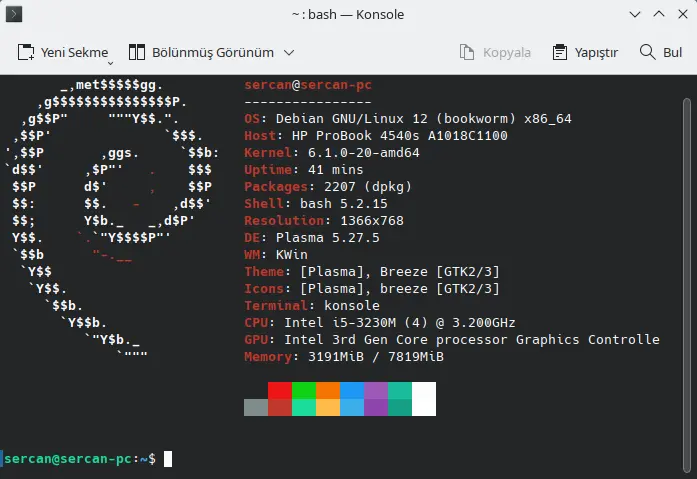Click the bash prompt 'sercan@sercan-pc:~$'
Image resolution: width=697 pixels, height=479 pixels.
click(80, 459)
